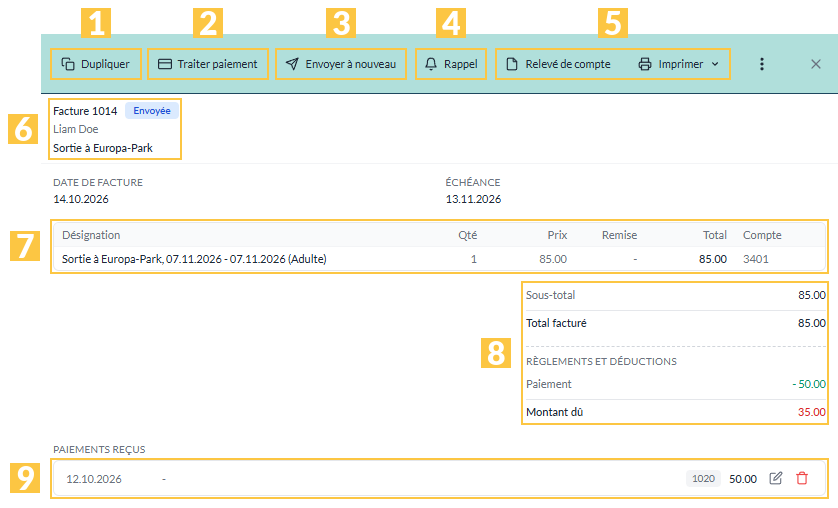Click the Envoyée status badge
Image resolution: width=838 pixels, height=508 pixels.
tap(152, 111)
